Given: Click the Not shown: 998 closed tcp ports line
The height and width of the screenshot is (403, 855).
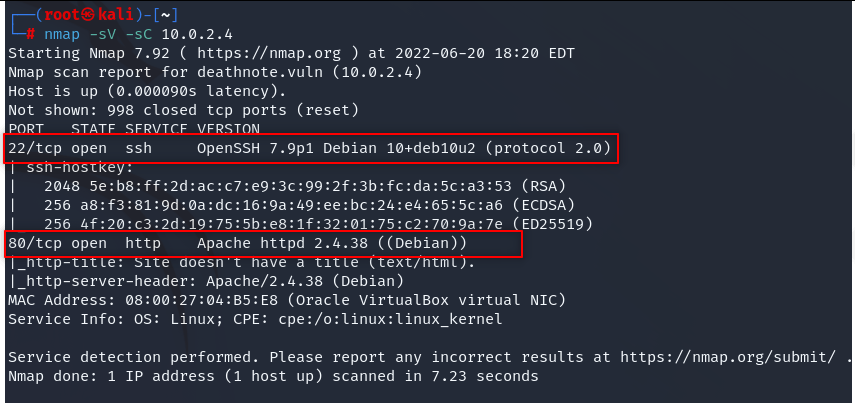Looking at the screenshot, I should (x=183, y=110).
